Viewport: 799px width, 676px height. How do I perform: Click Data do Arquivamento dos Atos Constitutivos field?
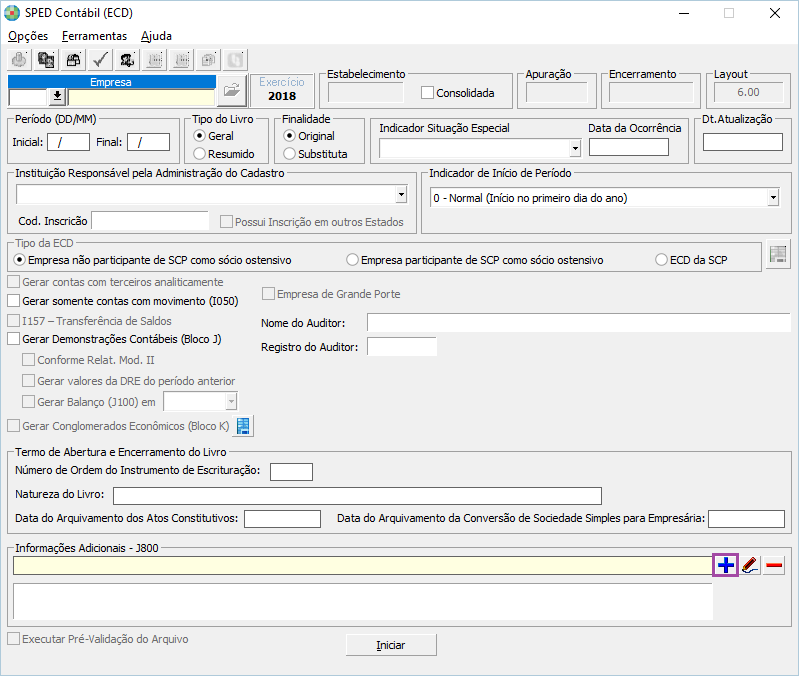tap(282, 519)
